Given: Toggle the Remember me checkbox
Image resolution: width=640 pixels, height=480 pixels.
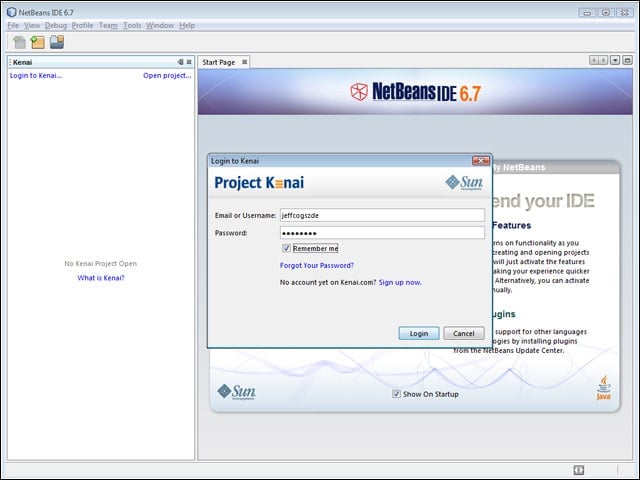Looking at the screenshot, I should (x=286, y=248).
